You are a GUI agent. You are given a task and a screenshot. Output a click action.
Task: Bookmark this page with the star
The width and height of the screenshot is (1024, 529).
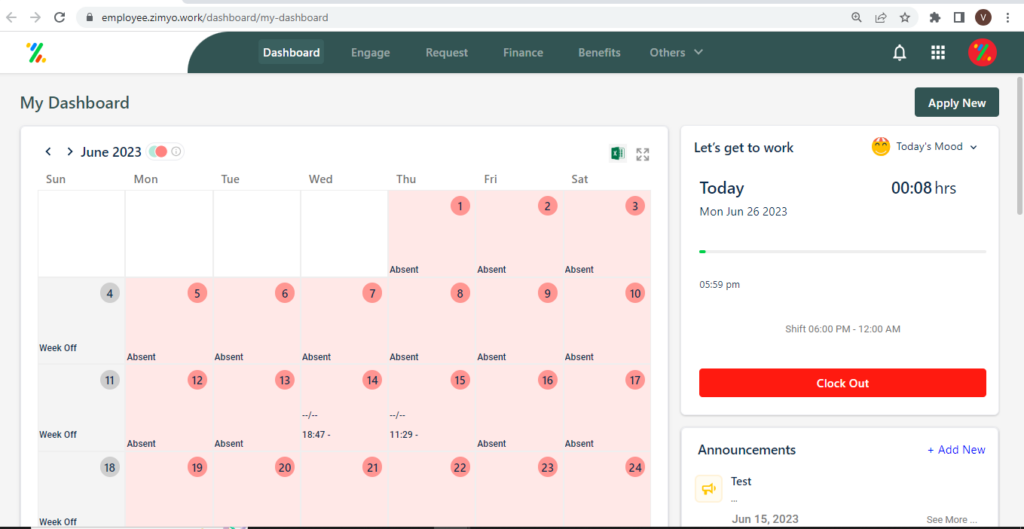tap(904, 18)
